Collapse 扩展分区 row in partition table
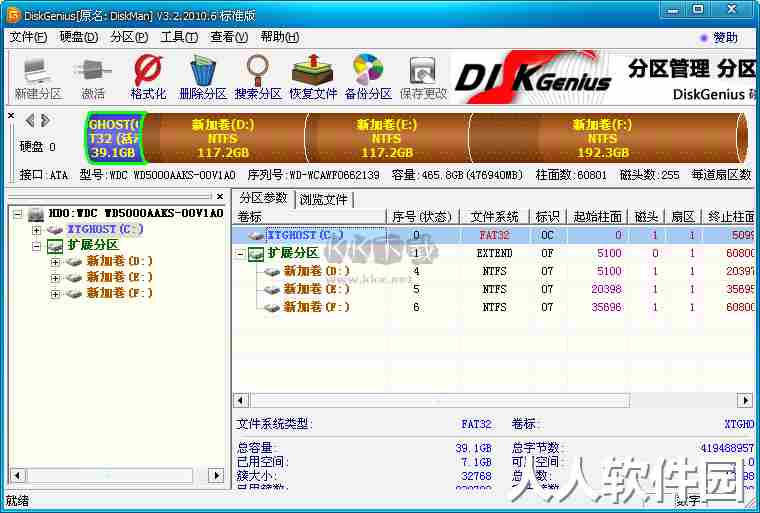Screen dimensions: 760x513 pyautogui.click(x=240, y=254)
